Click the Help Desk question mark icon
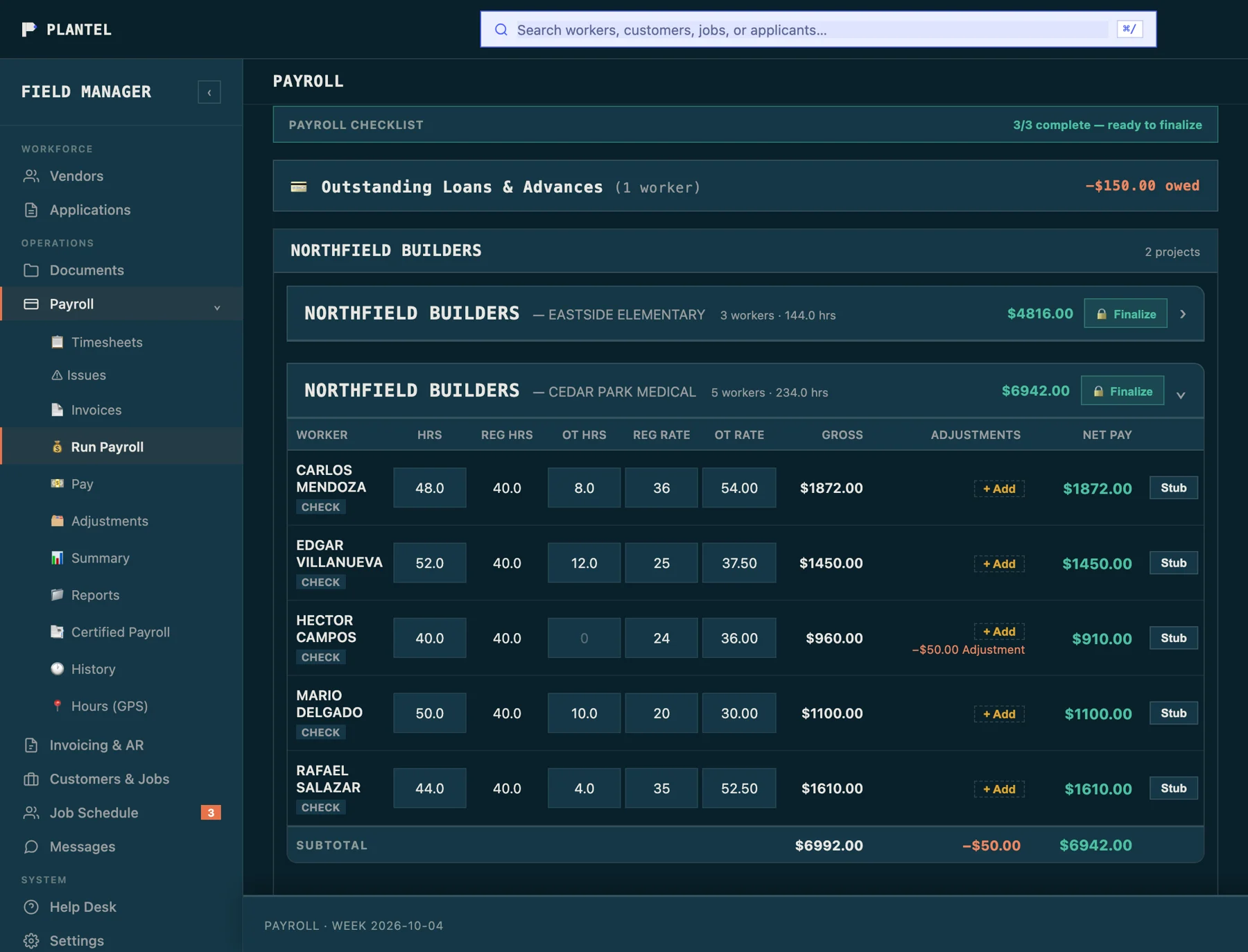Screen dimensions: 1248x952 pos(31,907)
